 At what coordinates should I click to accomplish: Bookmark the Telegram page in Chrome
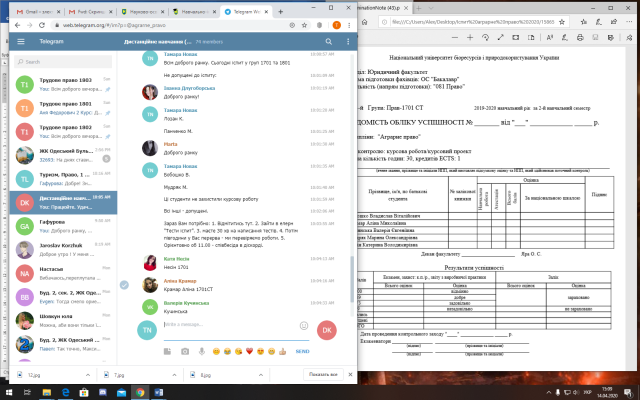point(304,25)
